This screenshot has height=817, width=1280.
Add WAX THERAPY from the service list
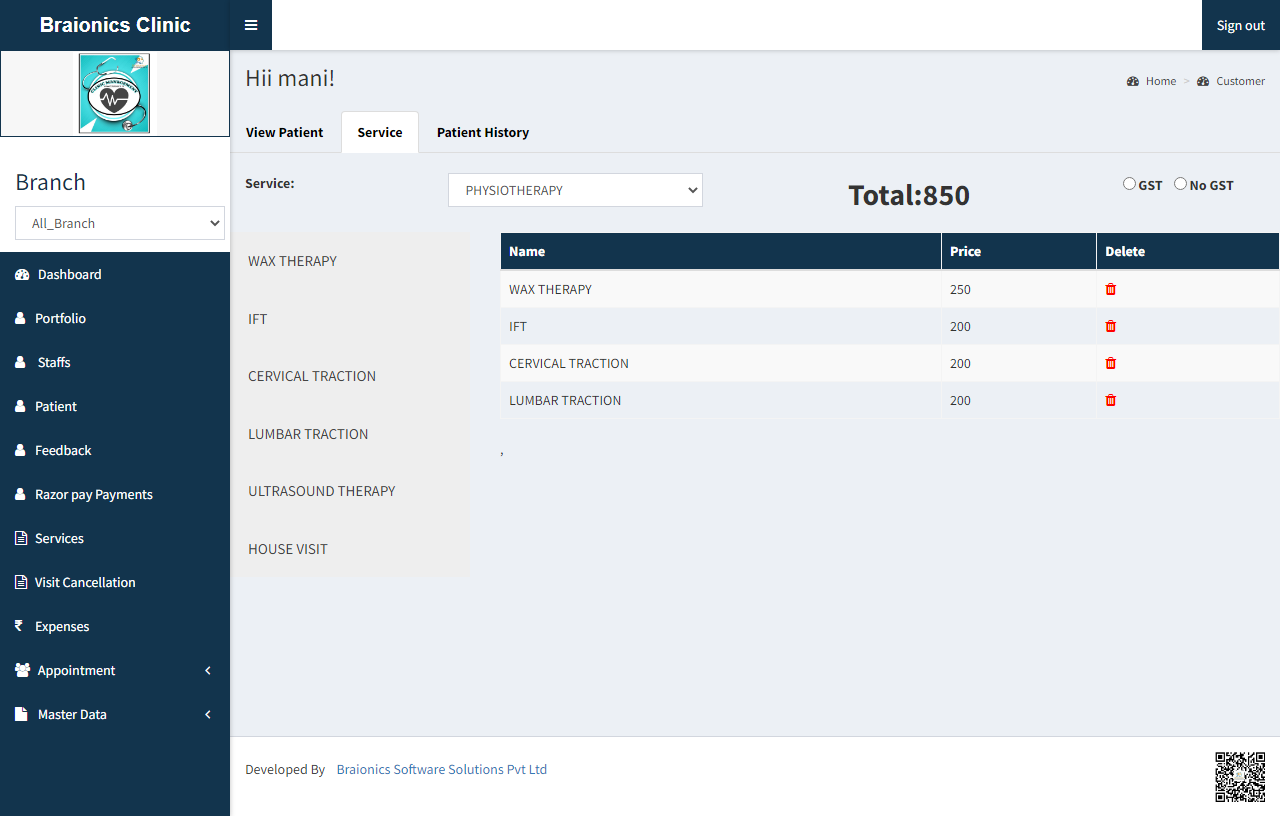point(292,261)
